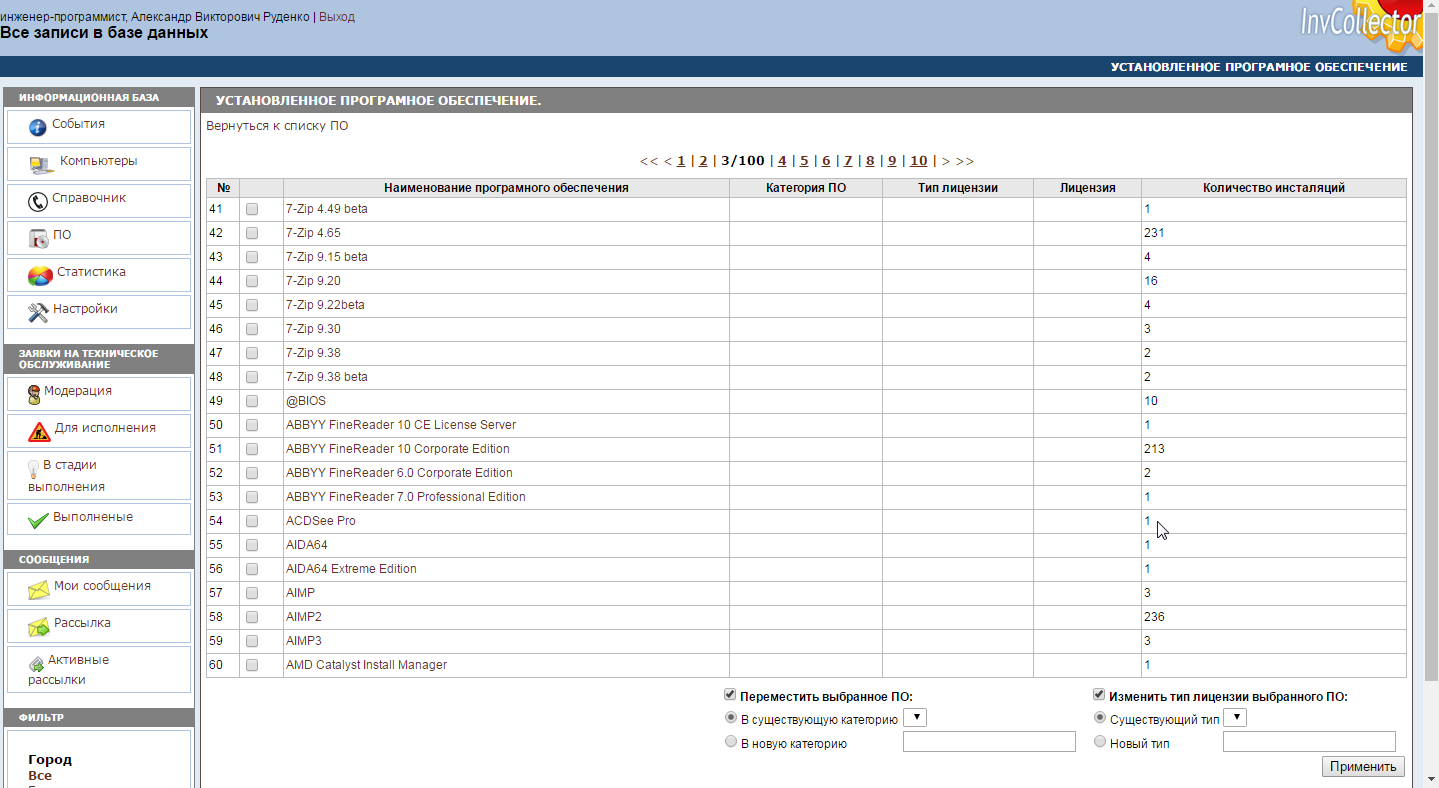Viewport: 1439px width, 788px height.
Task: Open Справочник phone icon
Action: tap(38, 201)
